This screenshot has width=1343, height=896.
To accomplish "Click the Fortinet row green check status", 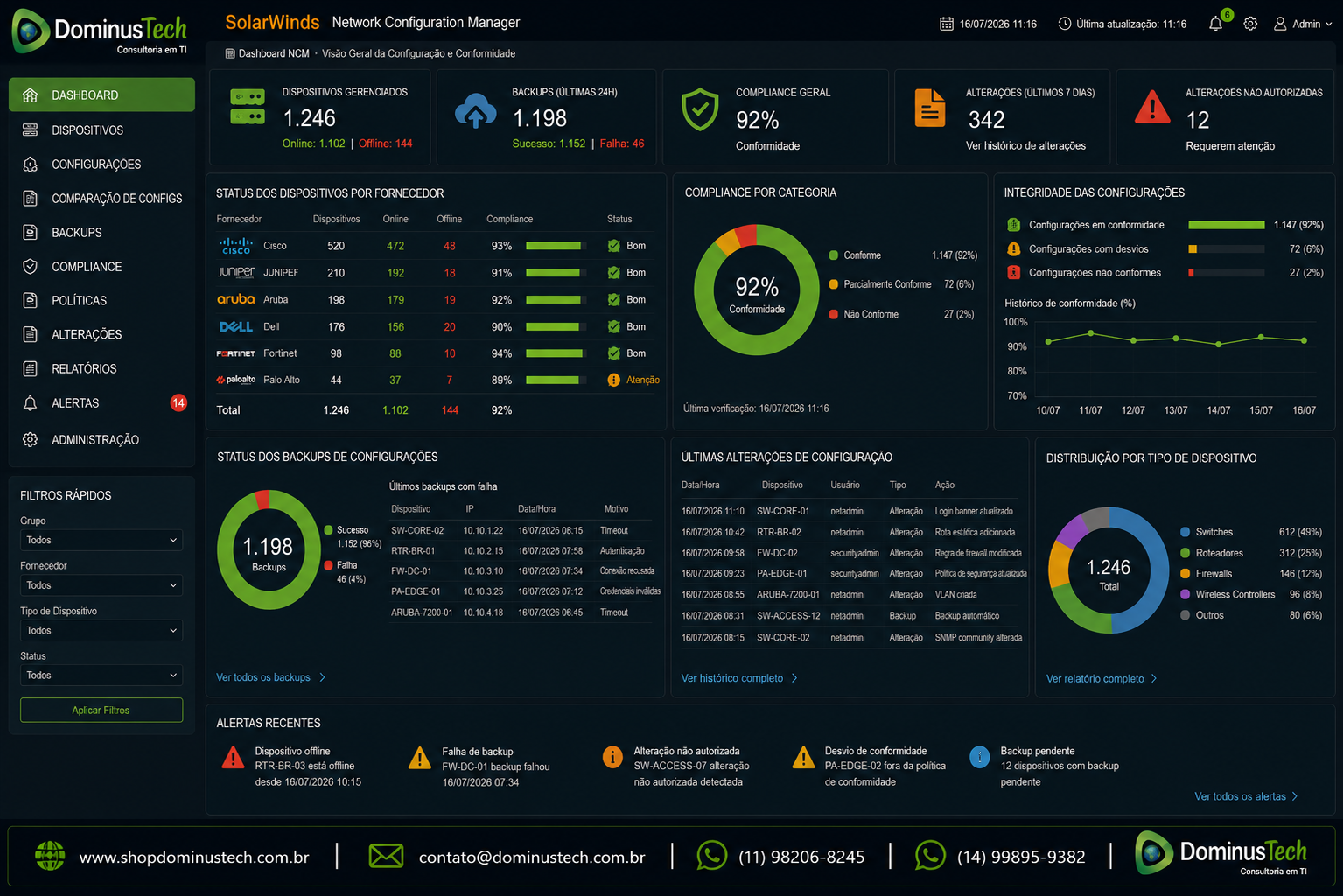I will [x=614, y=353].
